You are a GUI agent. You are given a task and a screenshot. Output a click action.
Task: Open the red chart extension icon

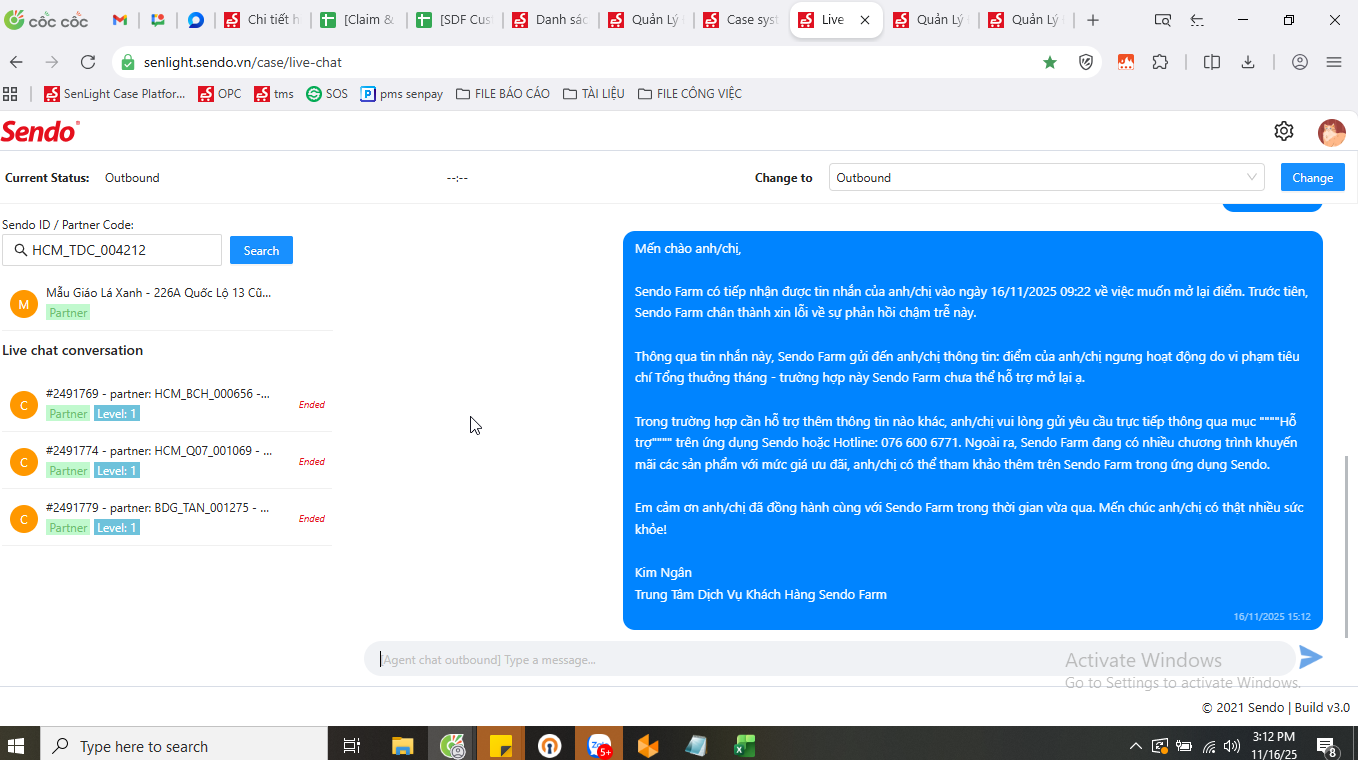click(1126, 62)
